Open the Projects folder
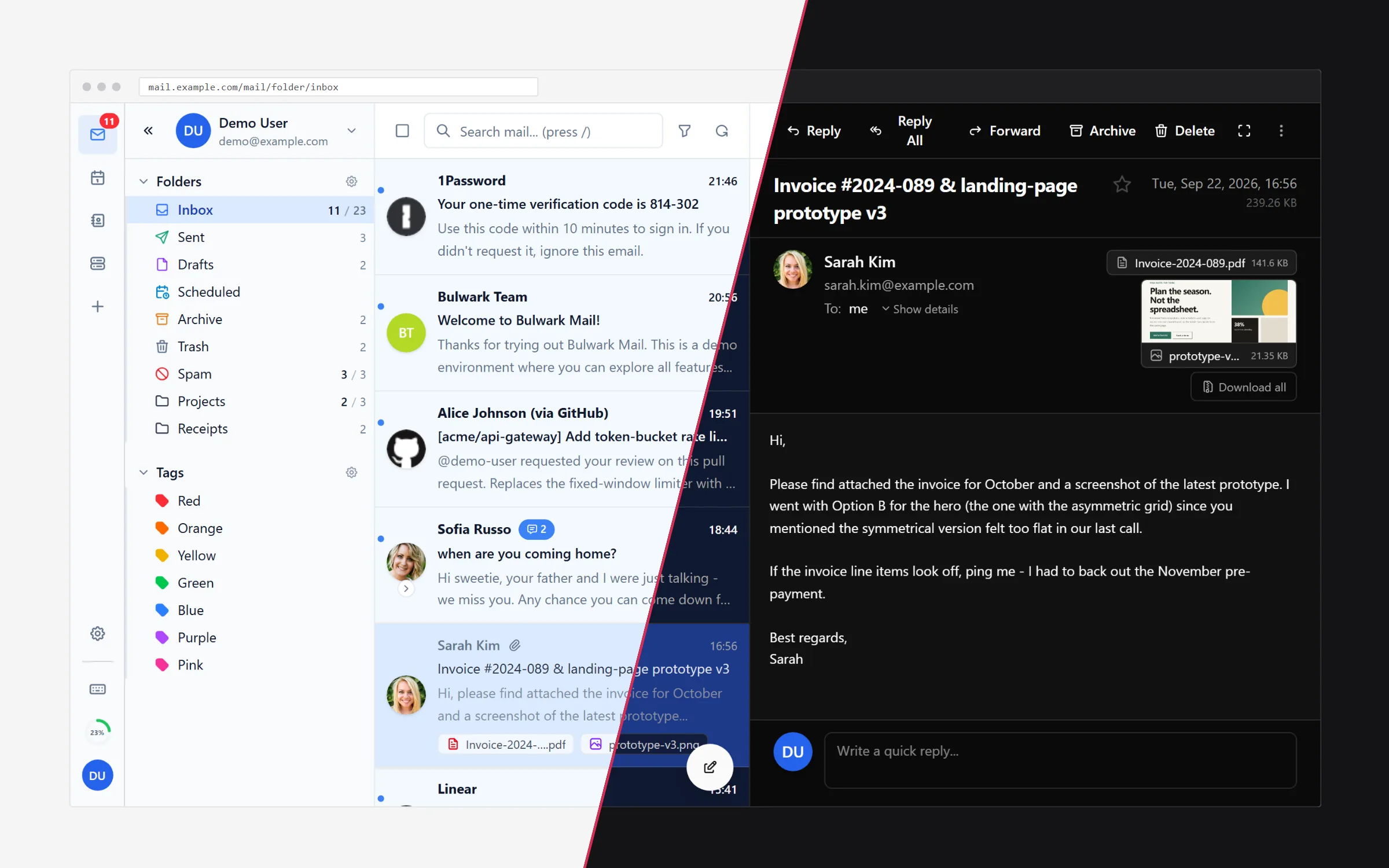 [x=249, y=402]
